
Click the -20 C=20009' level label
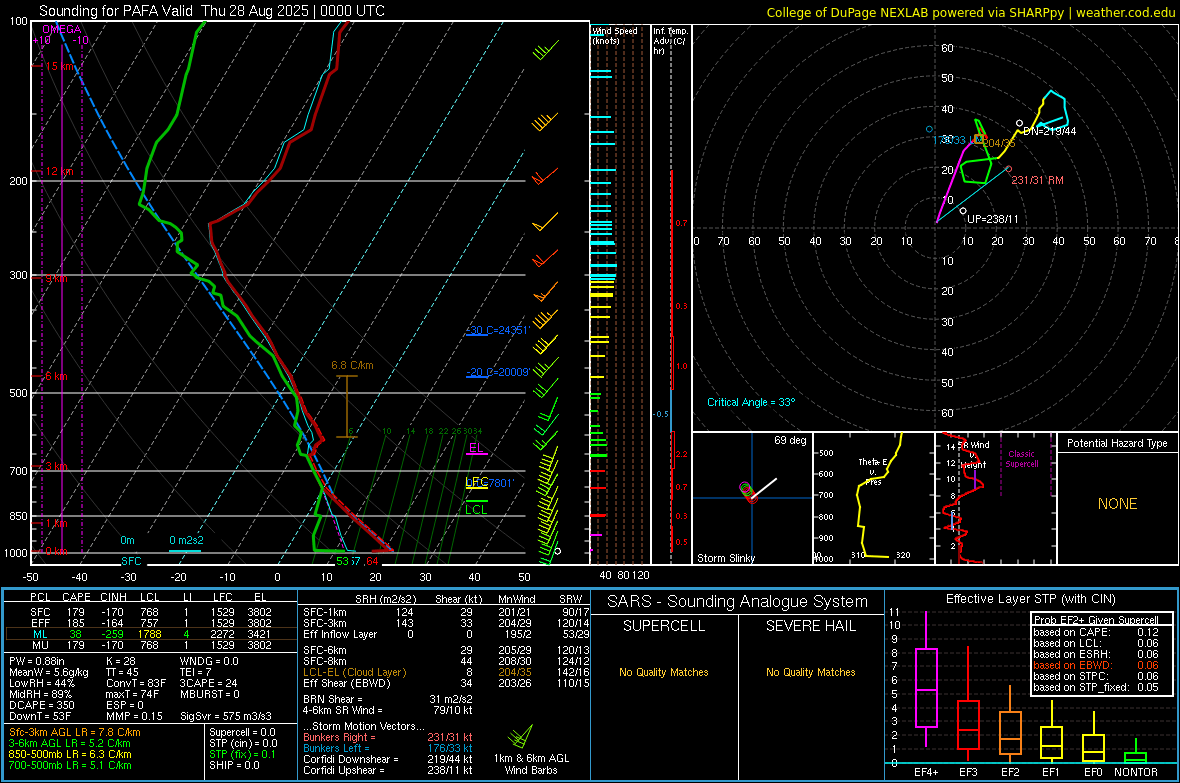(x=497, y=372)
